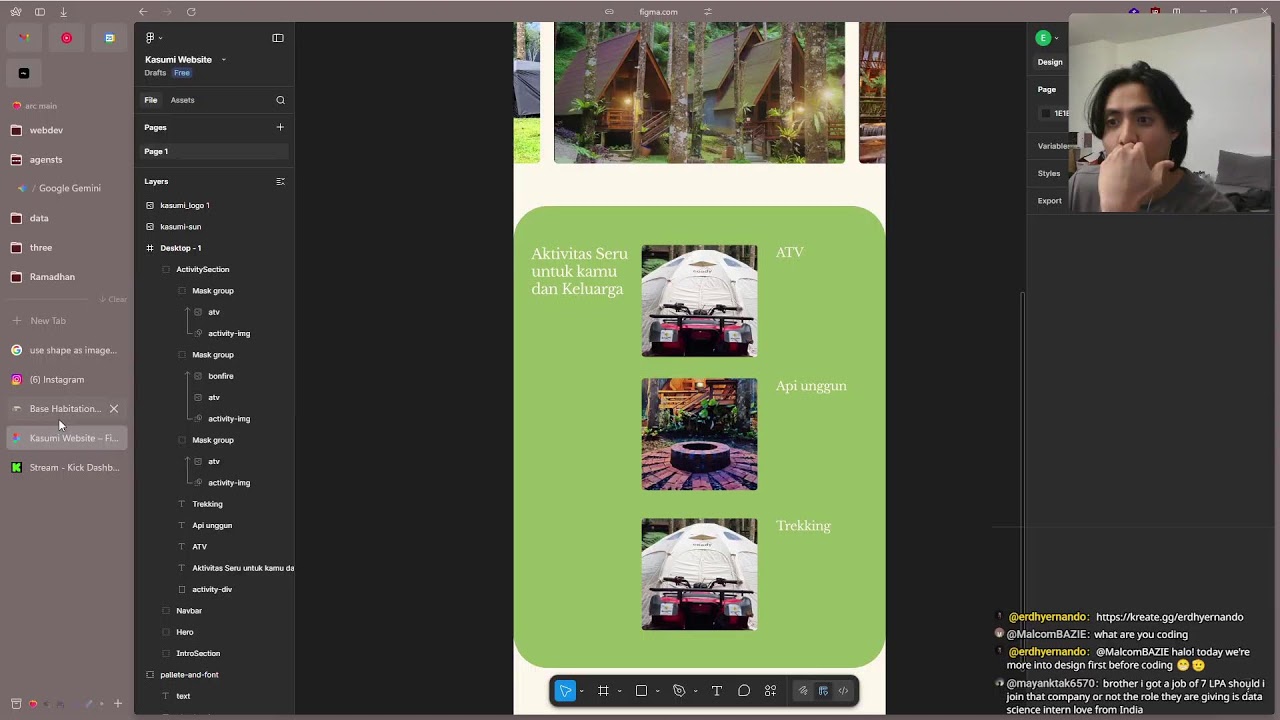Open the Design tab in right panel
Viewport: 1280px width, 720px height.
coord(1050,62)
